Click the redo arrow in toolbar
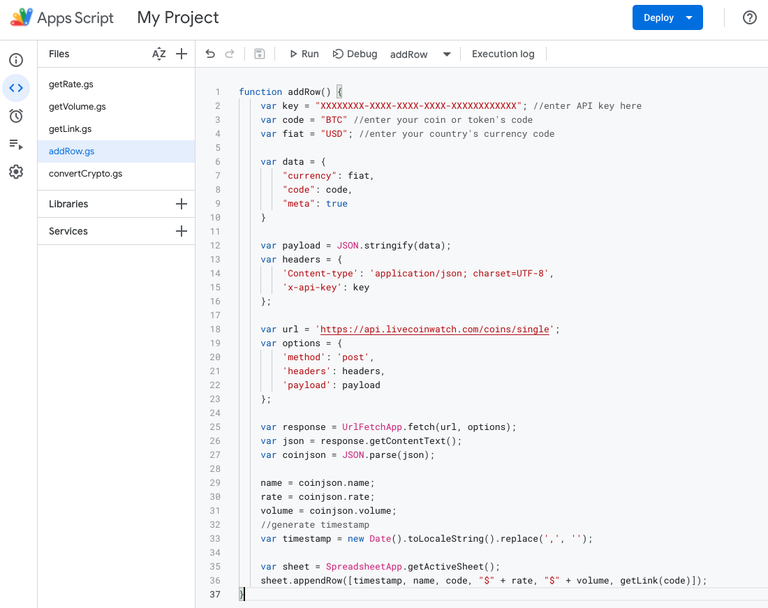The height and width of the screenshot is (608, 768). (230, 54)
